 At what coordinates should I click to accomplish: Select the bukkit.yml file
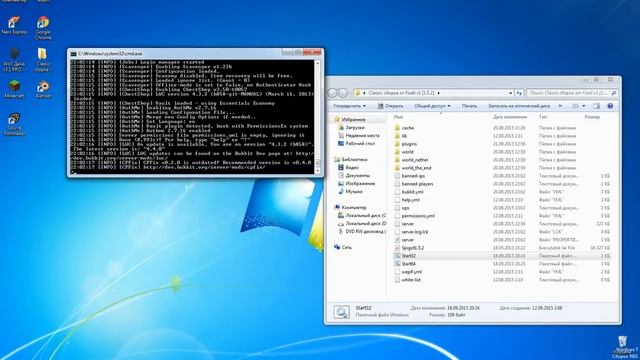(x=409, y=192)
